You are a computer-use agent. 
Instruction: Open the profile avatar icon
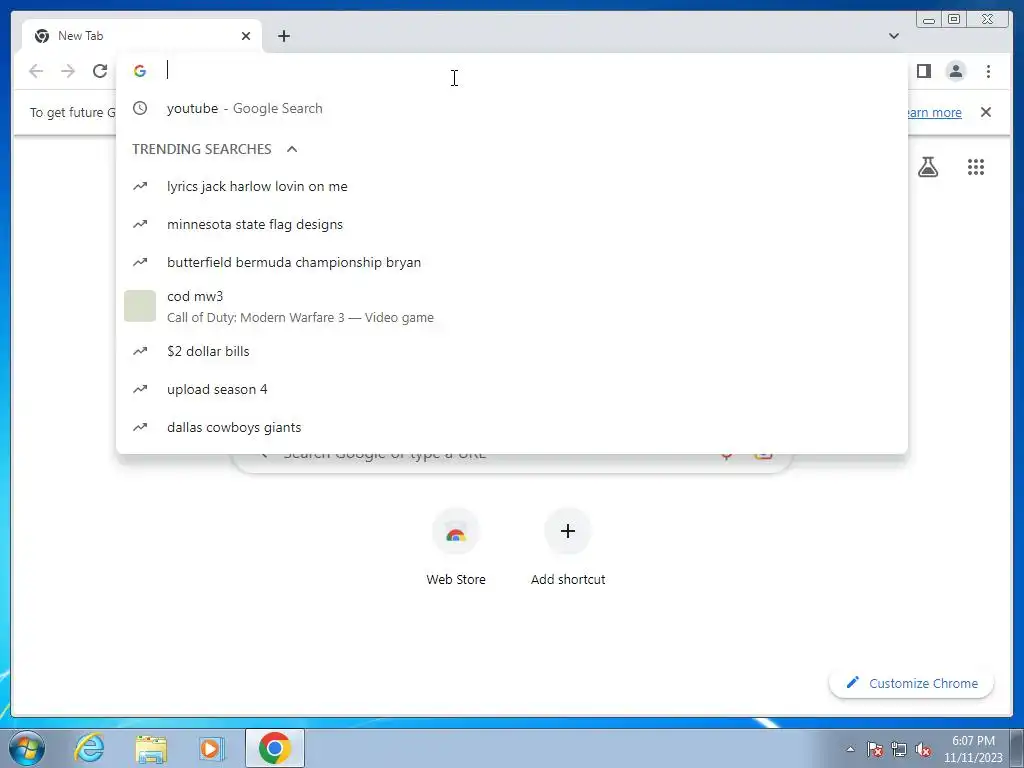[x=955, y=71]
